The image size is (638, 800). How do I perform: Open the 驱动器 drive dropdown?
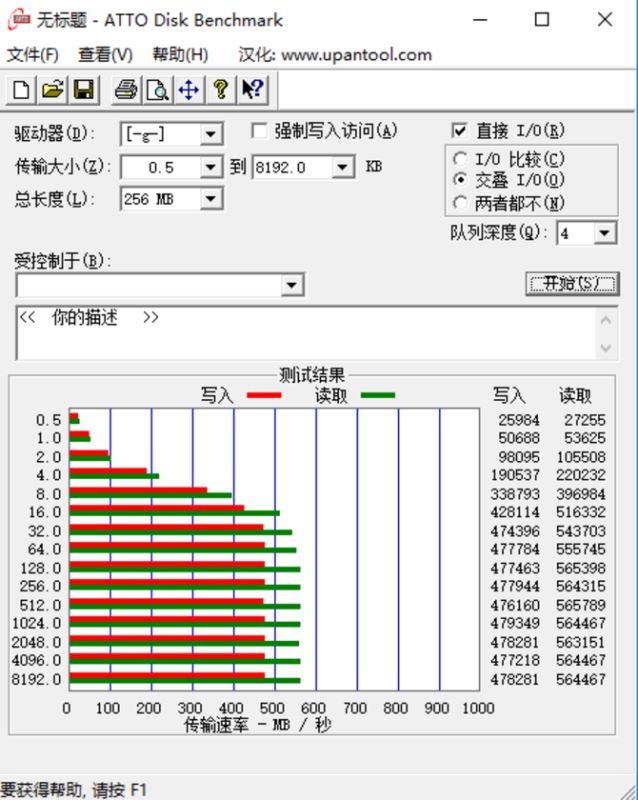coord(211,135)
